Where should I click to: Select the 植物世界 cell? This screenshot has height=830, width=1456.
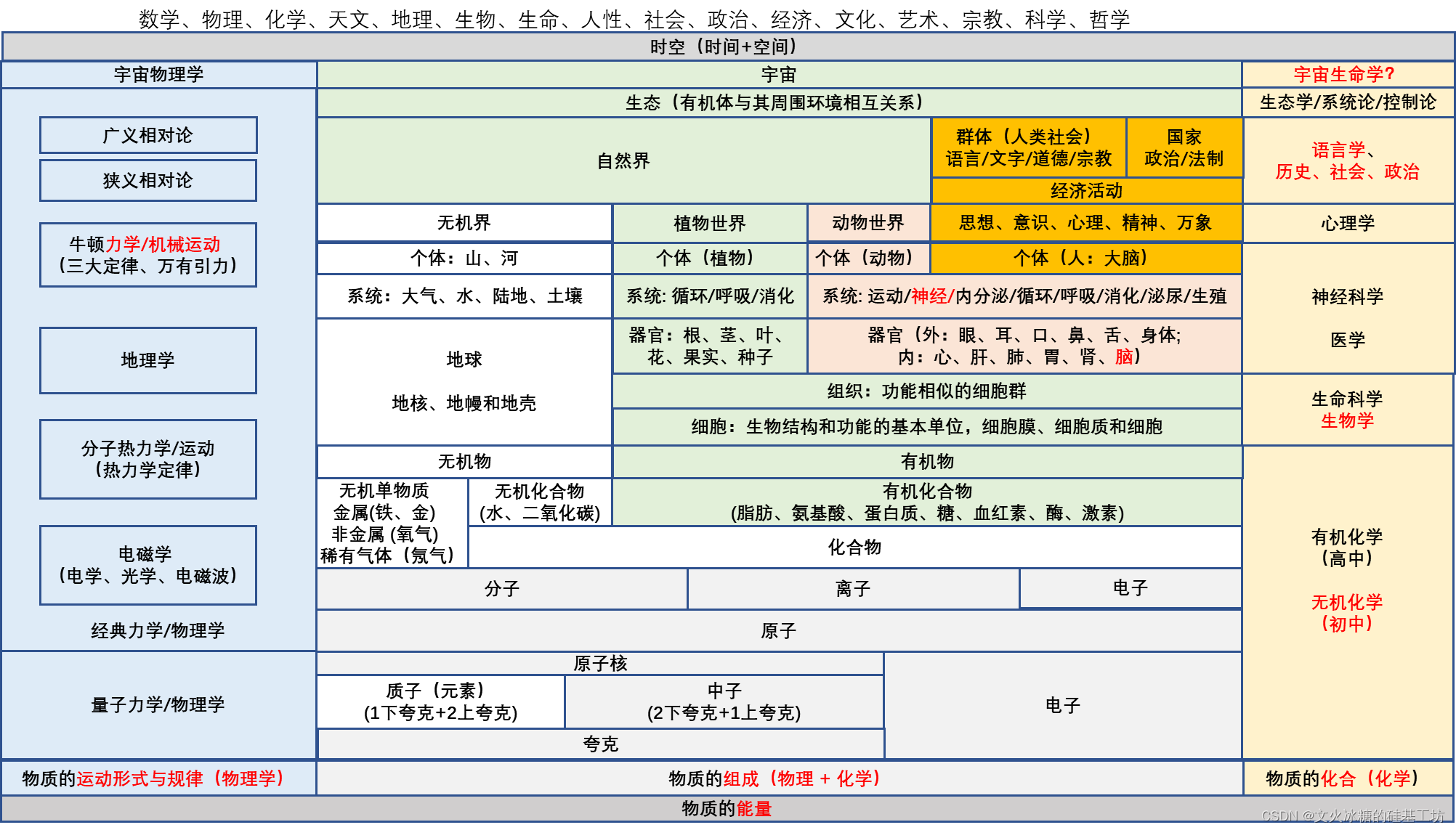[x=710, y=223]
